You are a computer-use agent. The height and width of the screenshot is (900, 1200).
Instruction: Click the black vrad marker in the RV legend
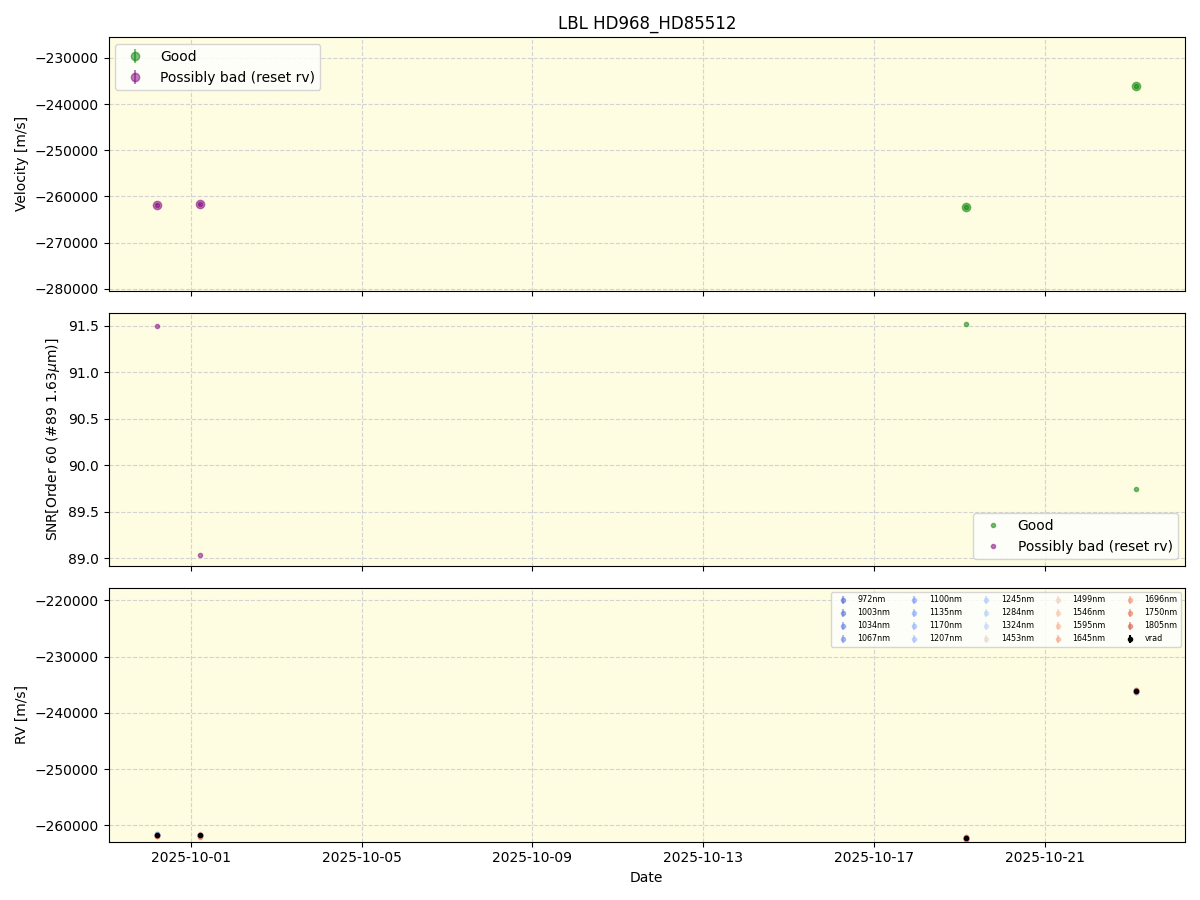[x=1130, y=639]
